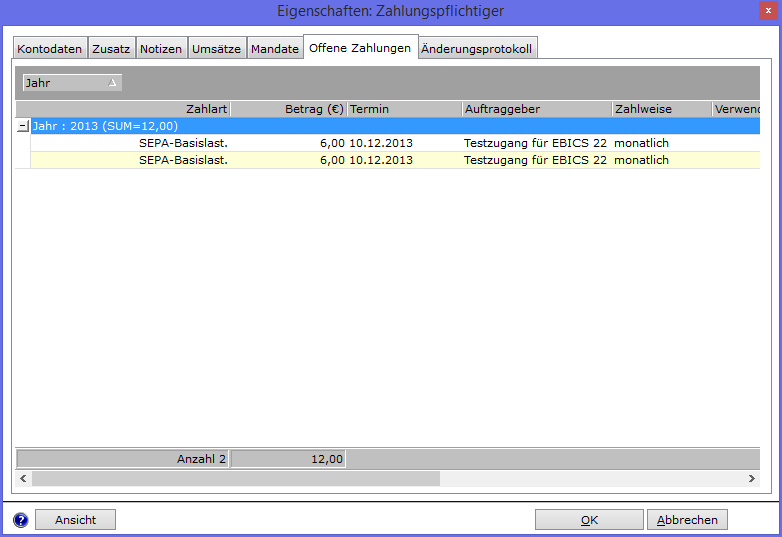Click the 6,00 amount in the first row
782x537 pixels.
point(332,143)
